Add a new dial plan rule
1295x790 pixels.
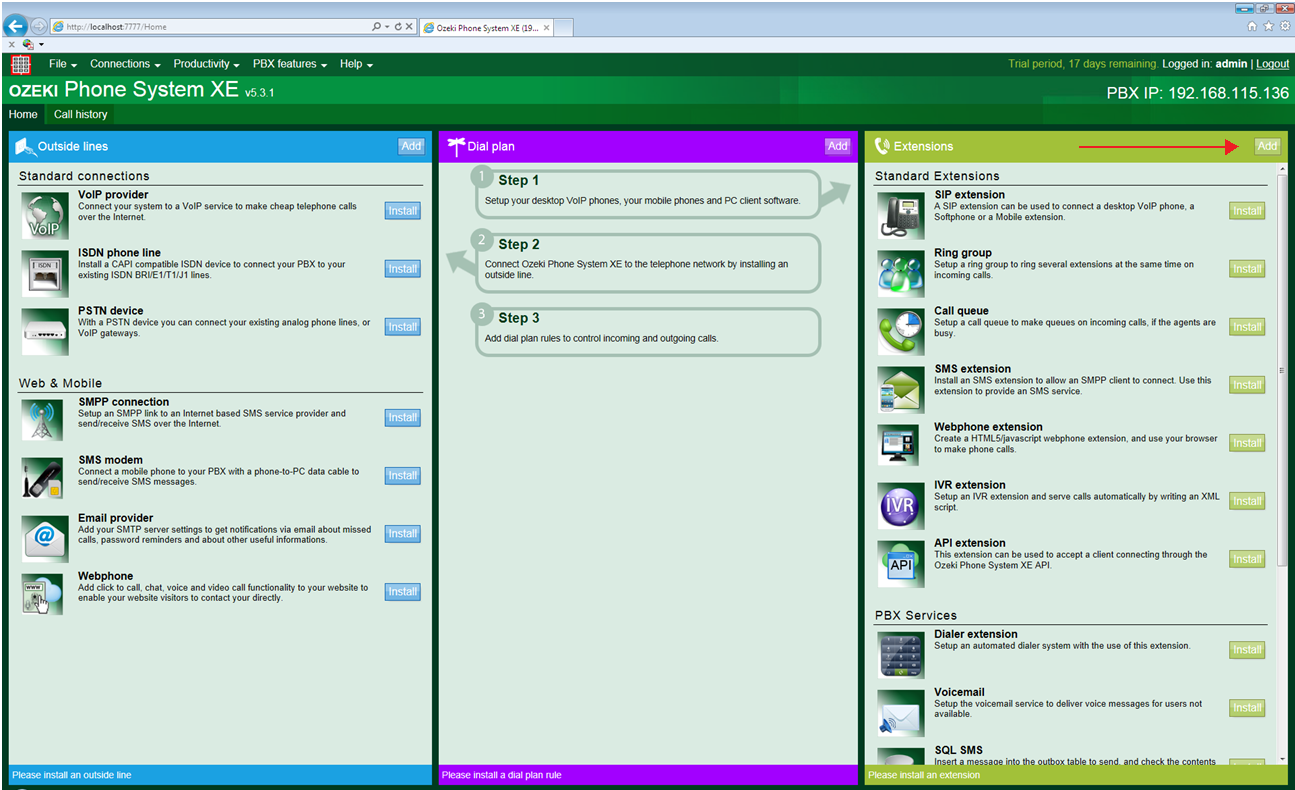pyautogui.click(x=838, y=146)
